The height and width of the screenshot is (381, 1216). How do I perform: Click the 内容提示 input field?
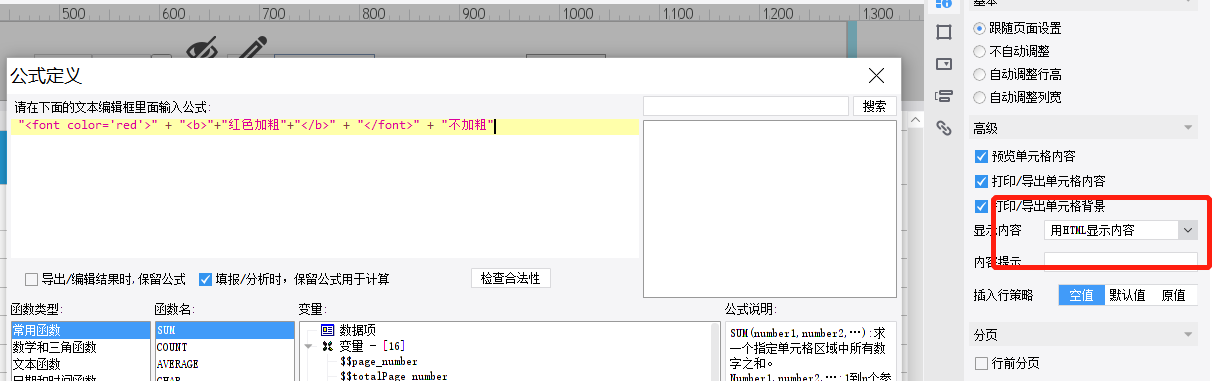1120,261
